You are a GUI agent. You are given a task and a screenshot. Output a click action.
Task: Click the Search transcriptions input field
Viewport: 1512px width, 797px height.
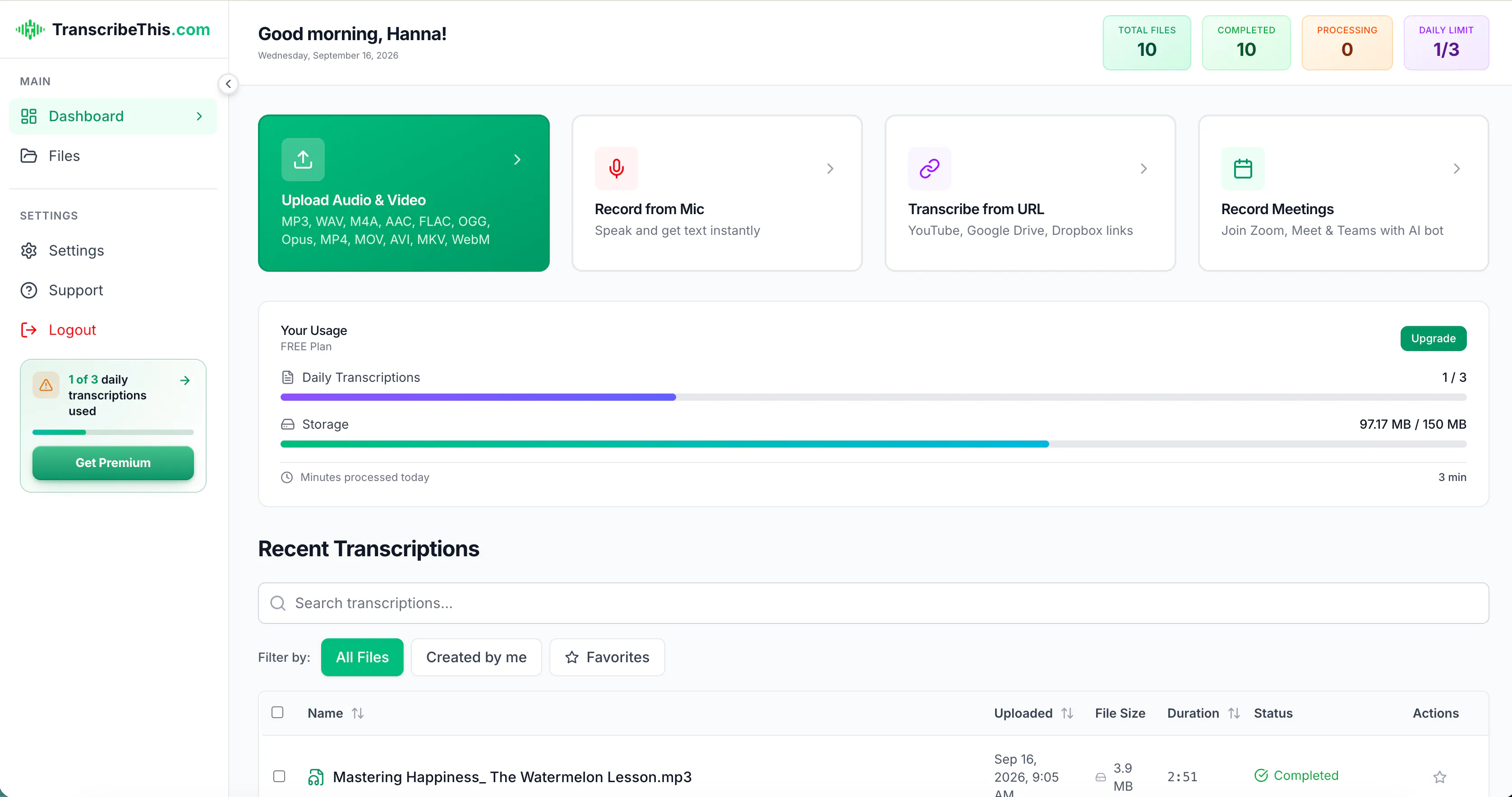(x=873, y=603)
